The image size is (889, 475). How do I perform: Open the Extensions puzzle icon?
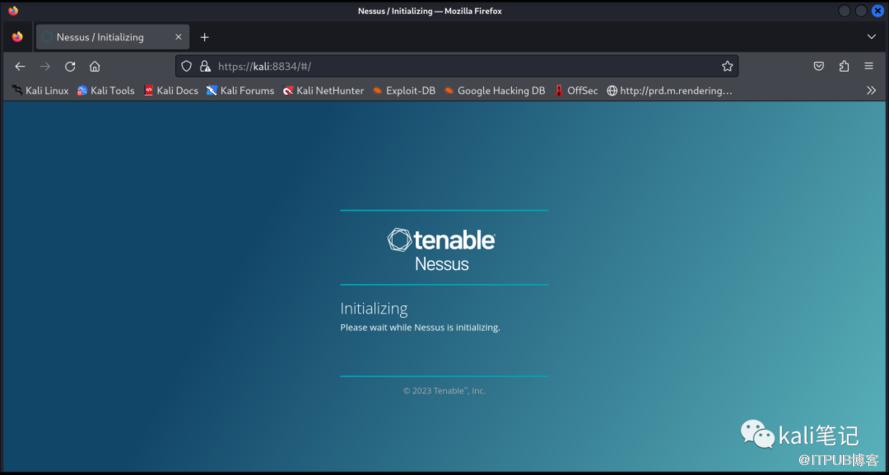click(844, 66)
